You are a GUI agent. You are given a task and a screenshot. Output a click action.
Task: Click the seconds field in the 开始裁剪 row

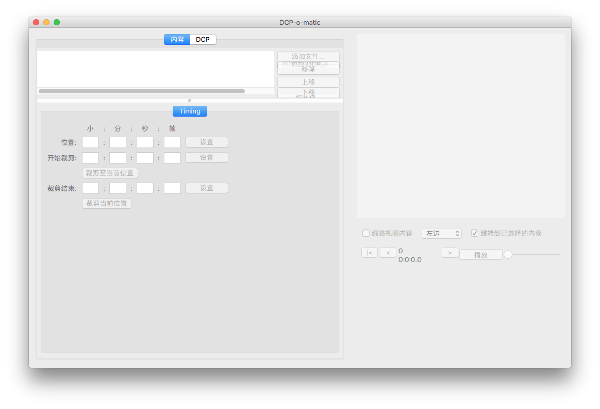(x=145, y=158)
